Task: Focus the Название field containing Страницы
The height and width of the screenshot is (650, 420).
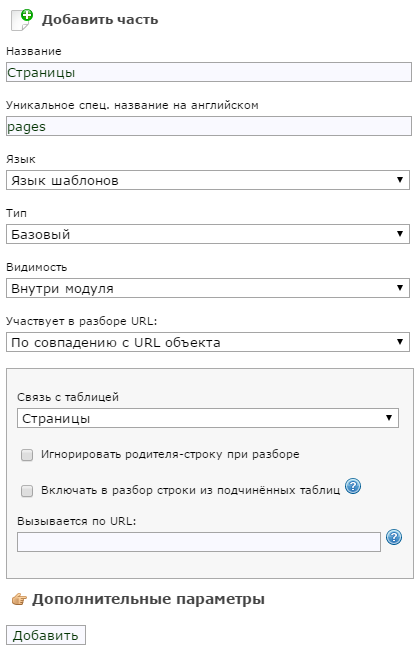Action: 209,72
